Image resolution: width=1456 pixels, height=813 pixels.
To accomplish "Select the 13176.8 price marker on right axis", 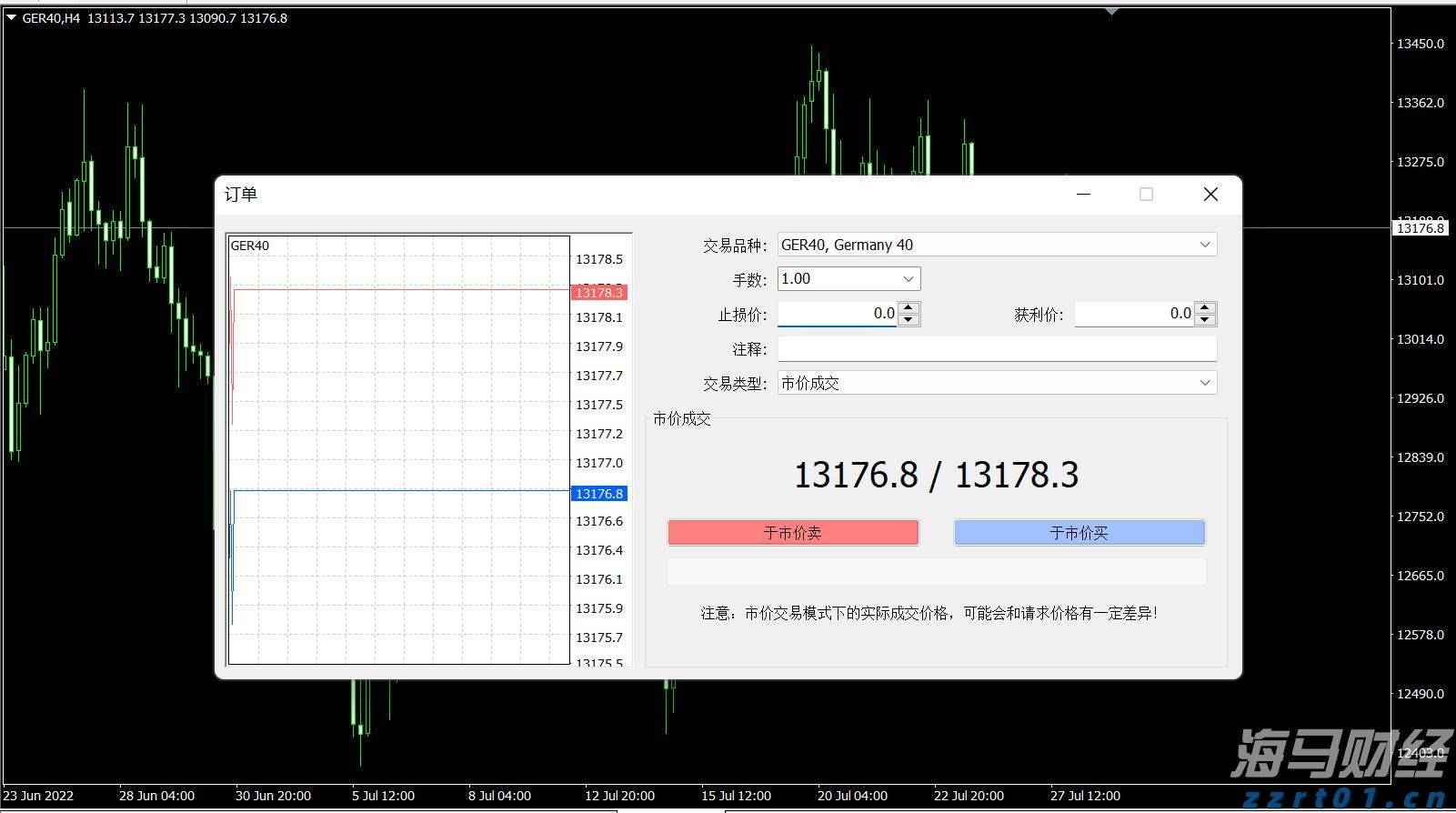I will point(1420,228).
